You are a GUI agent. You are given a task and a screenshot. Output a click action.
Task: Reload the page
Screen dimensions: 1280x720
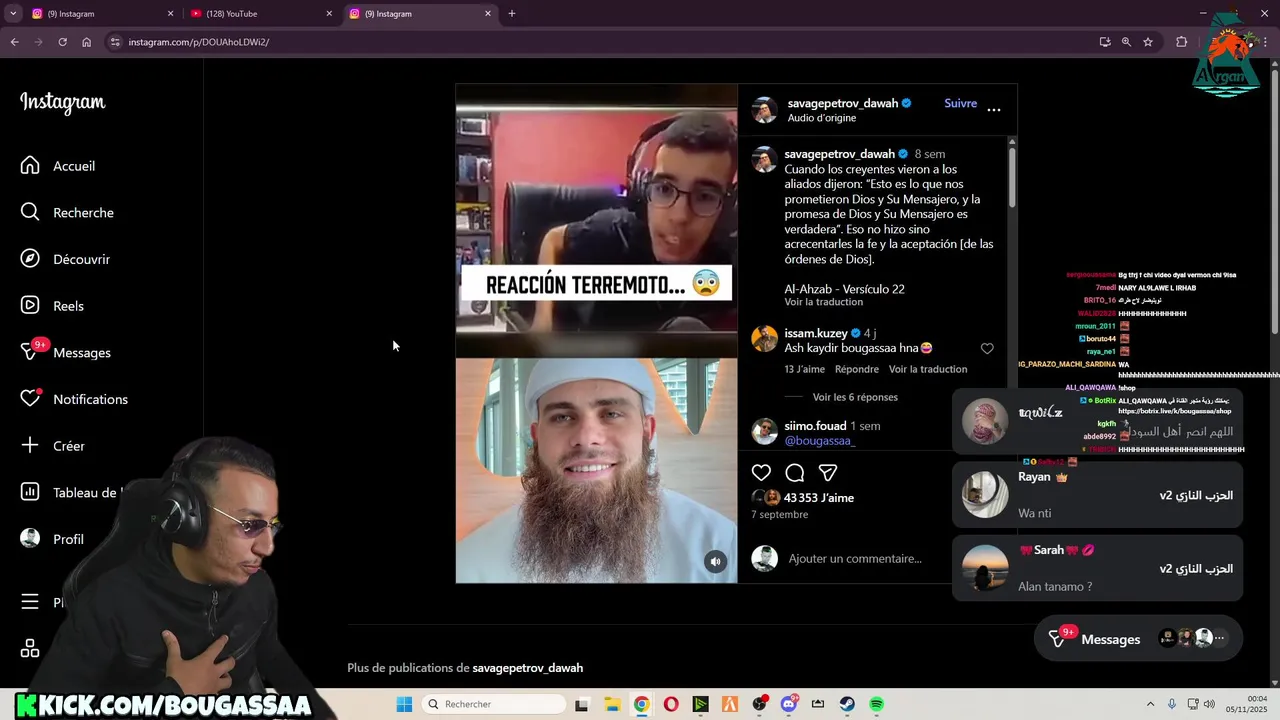[x=62, y=42]
